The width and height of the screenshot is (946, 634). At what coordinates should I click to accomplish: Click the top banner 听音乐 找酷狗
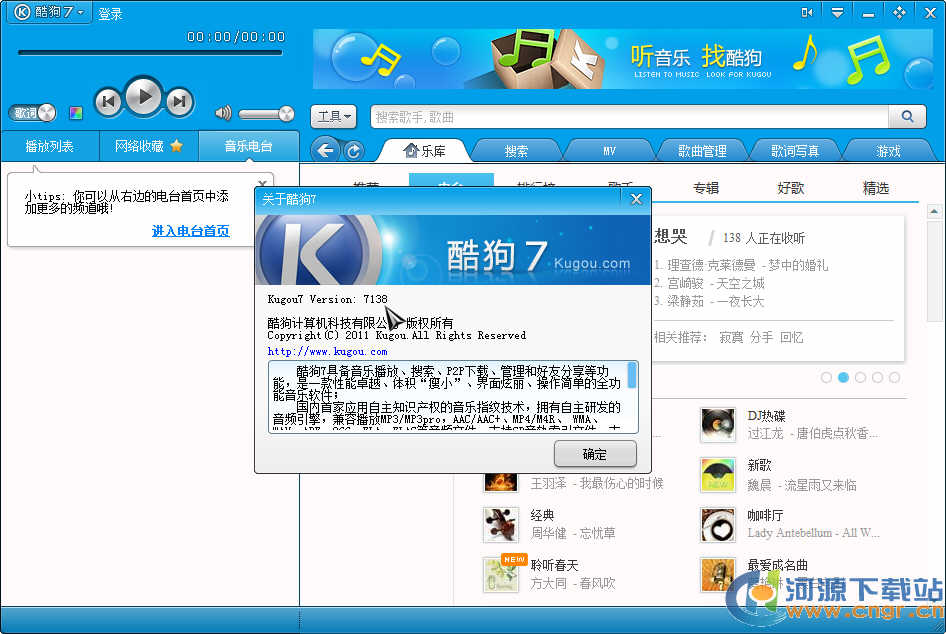pyautogui.click(x=623, y=59)
